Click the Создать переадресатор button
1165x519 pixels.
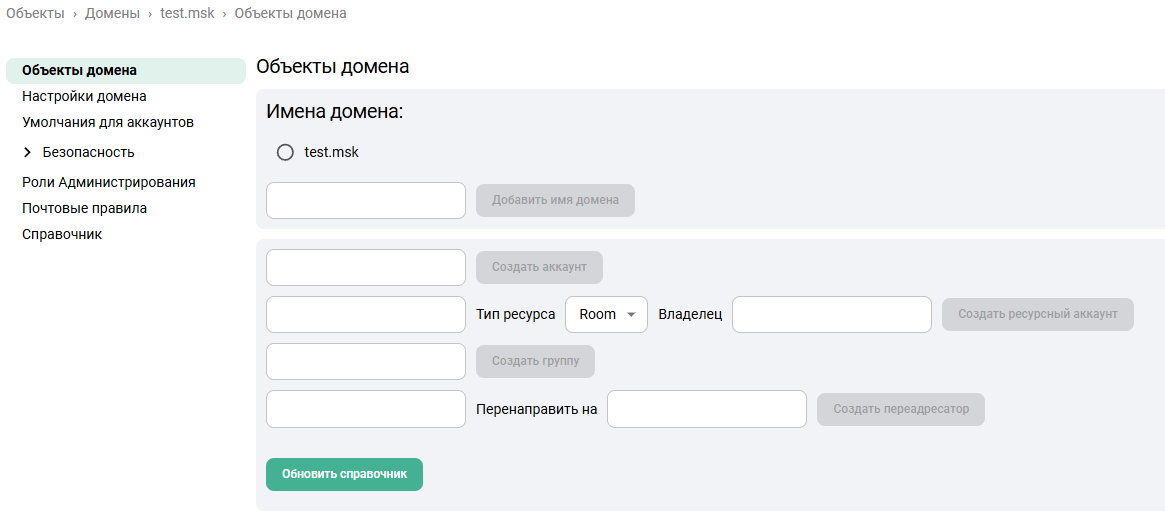(900, 409)
